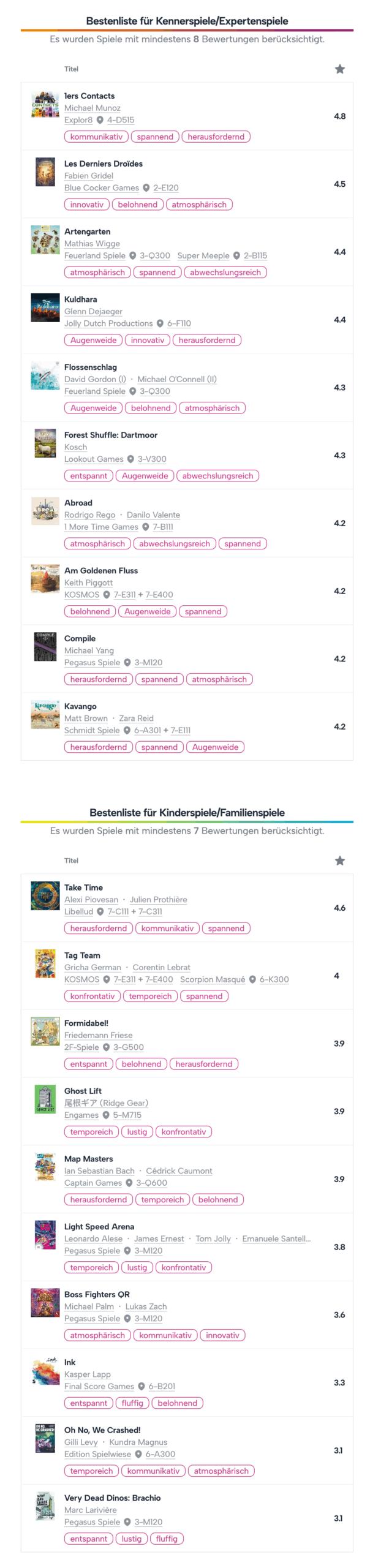Screen dimensions: 370x1568
Task: Click map pin next to 5-M715
Action: click(106, 1115)
